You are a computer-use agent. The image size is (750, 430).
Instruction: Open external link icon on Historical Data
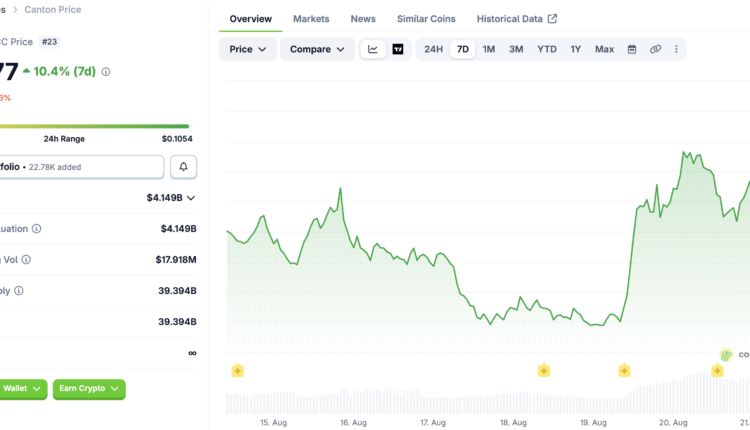click(x=552, y=19)
